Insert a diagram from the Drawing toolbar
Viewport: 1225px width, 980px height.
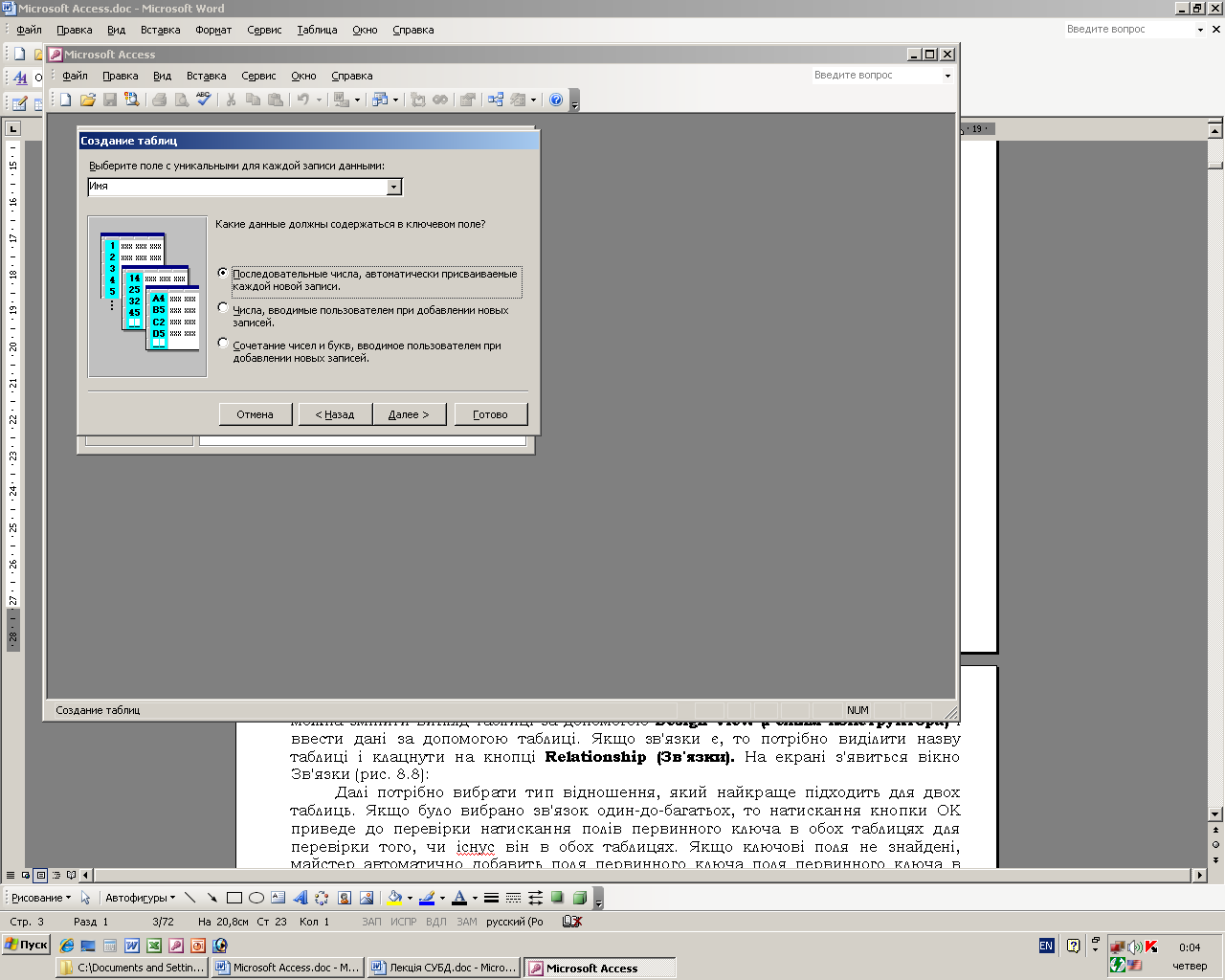tap(322, 898)
